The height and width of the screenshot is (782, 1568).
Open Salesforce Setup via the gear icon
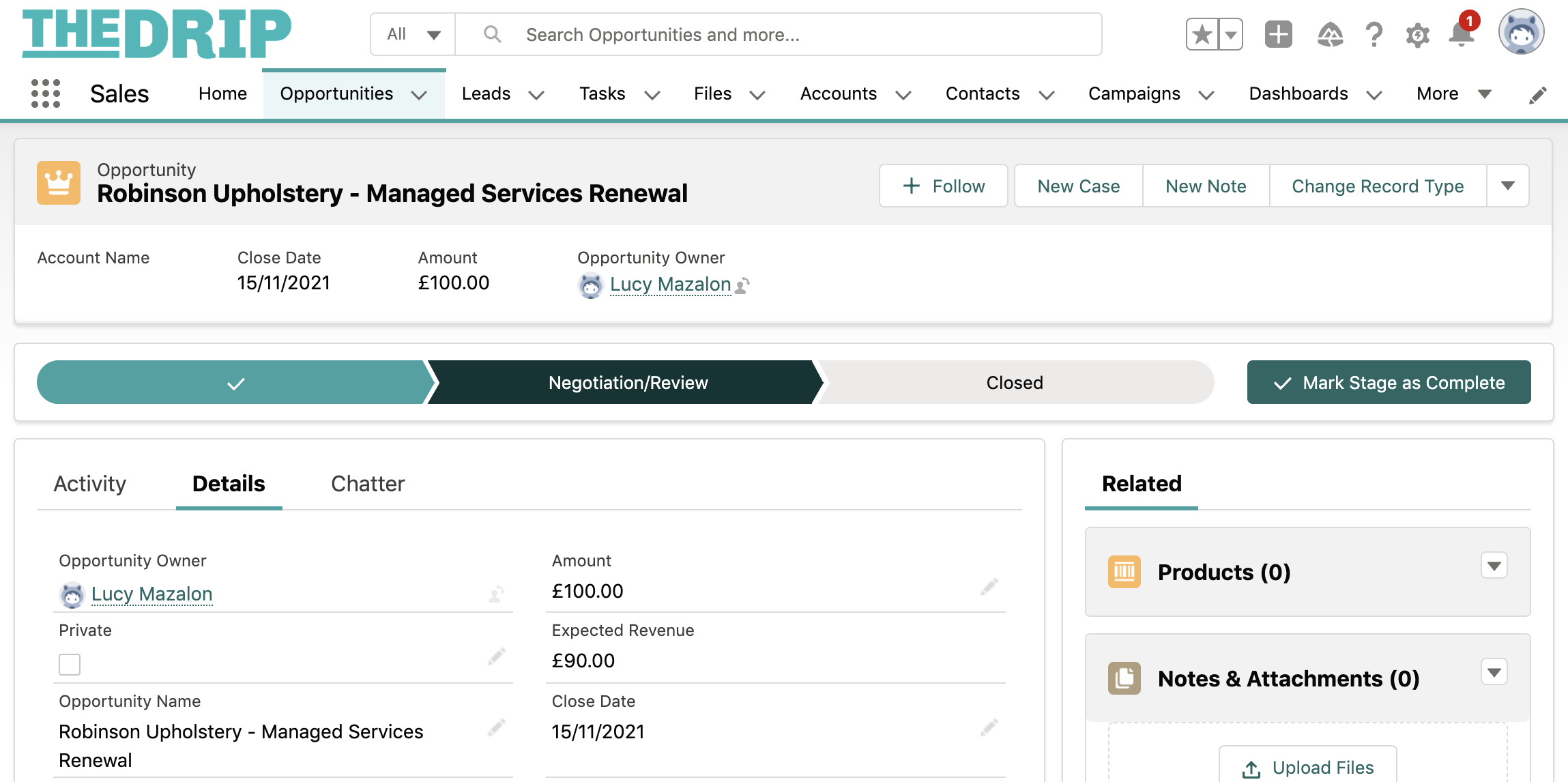coord(1417,34)
